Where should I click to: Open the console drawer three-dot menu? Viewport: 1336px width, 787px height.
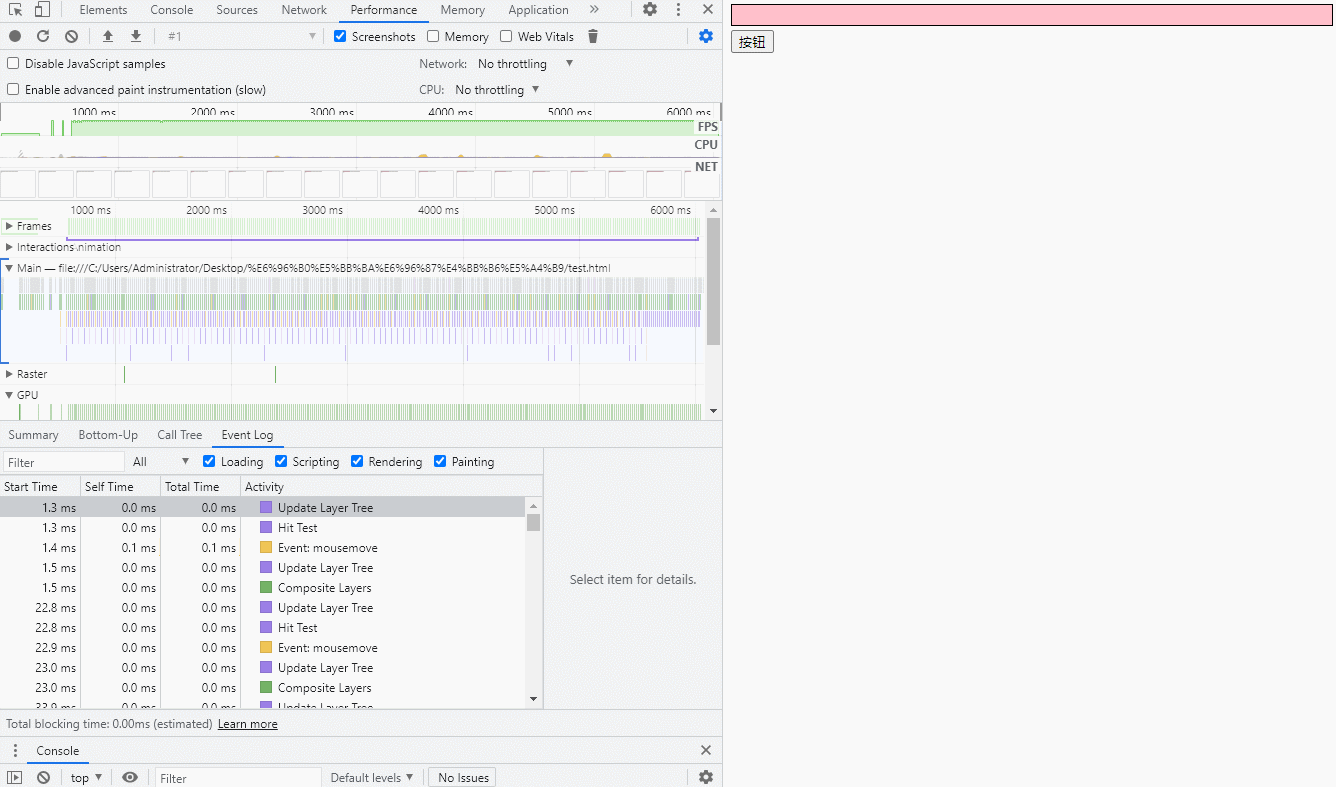[x=15, y=751]
